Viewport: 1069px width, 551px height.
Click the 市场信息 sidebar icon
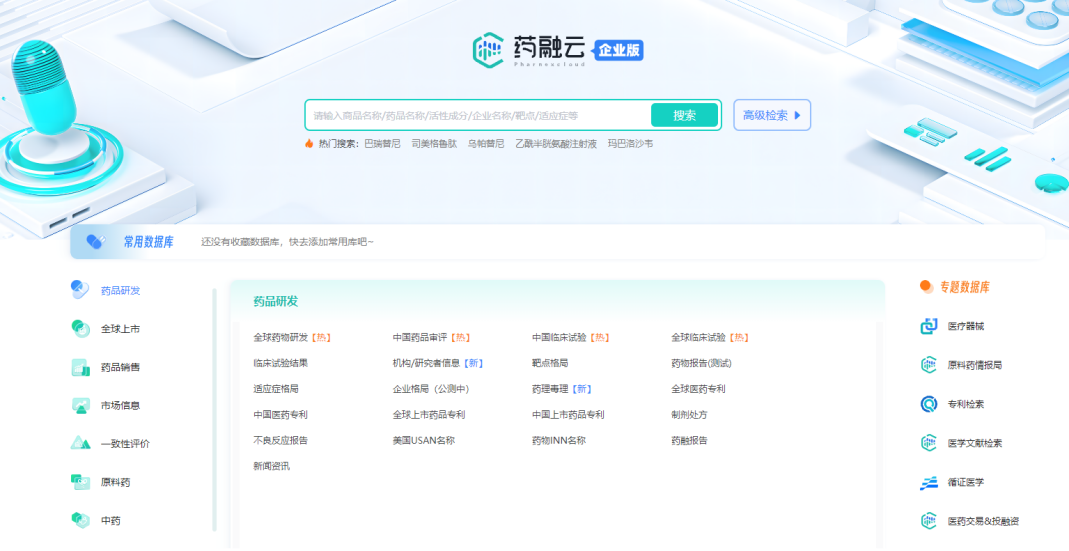80,405
